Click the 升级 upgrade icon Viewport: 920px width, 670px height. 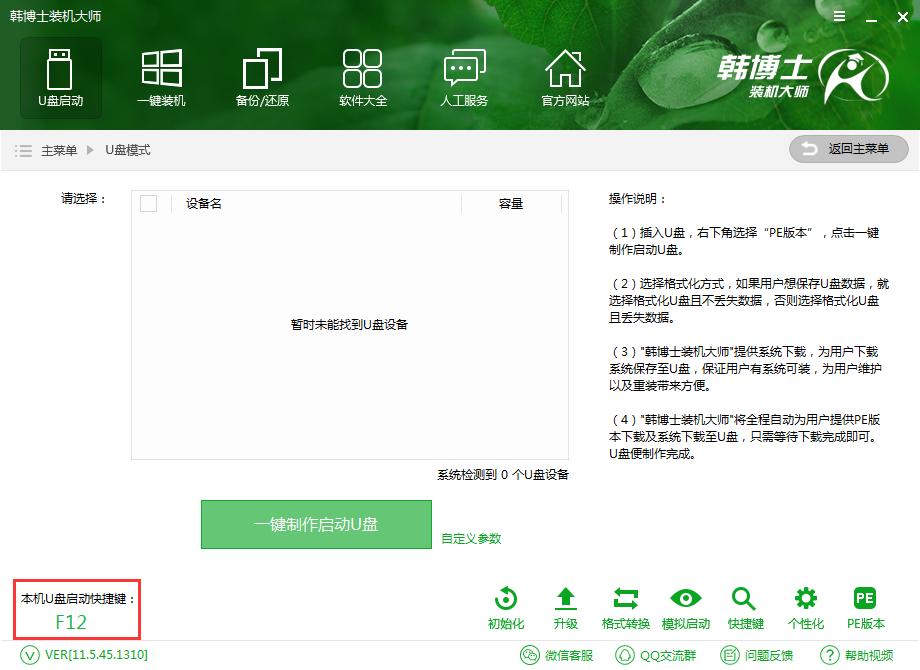pyautogui.click(x=565, y=608)
